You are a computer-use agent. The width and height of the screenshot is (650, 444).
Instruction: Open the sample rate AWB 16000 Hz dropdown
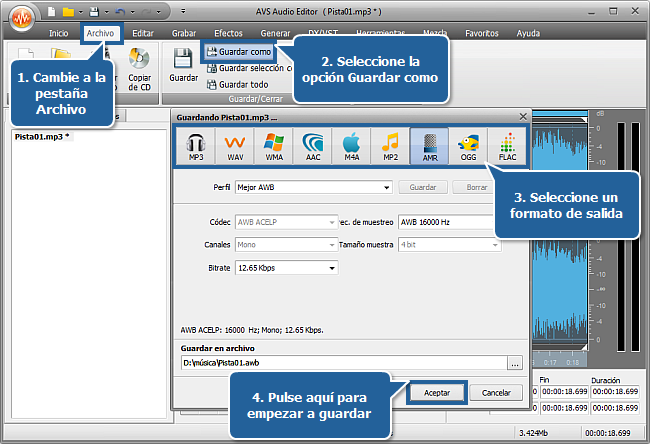(x=447, y=222)
